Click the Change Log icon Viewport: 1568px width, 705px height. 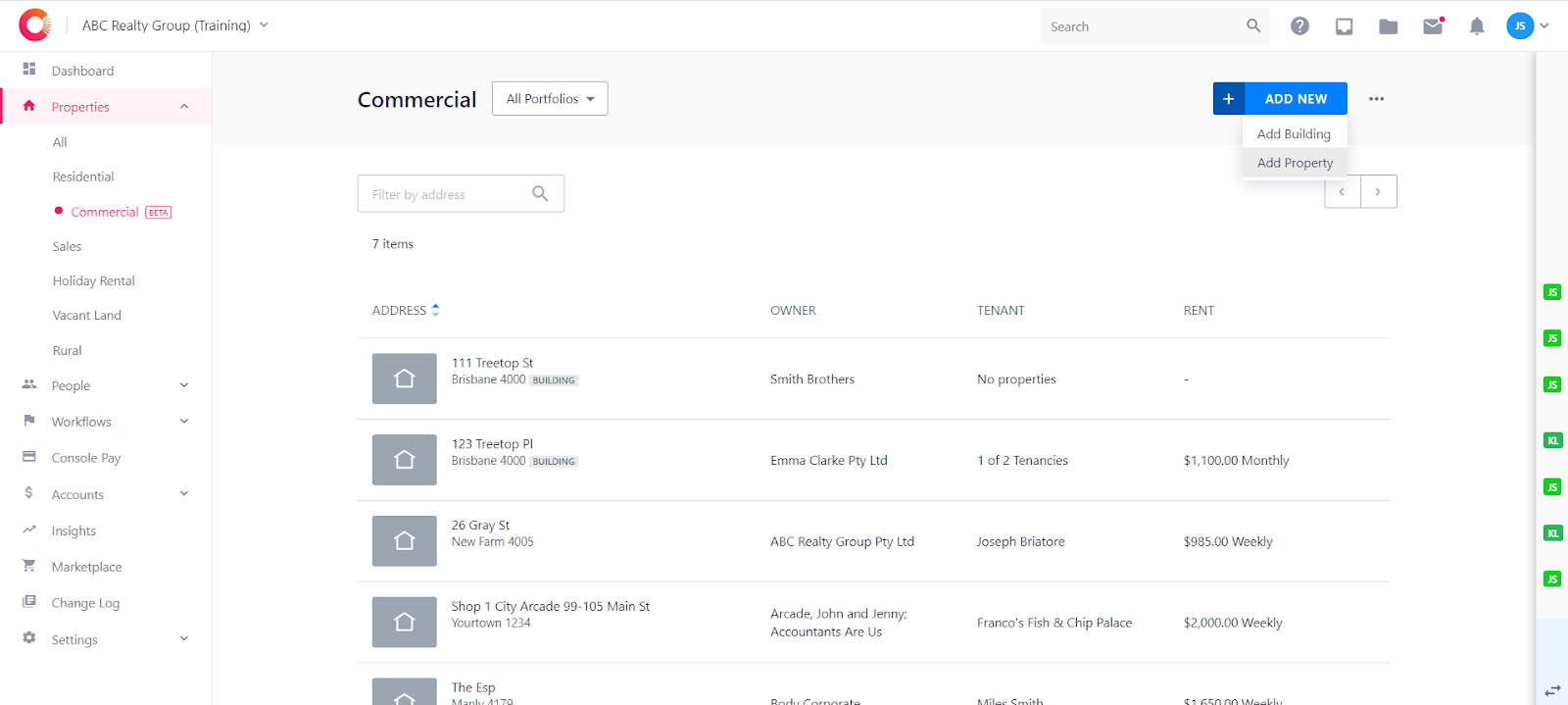coord(29,602)
